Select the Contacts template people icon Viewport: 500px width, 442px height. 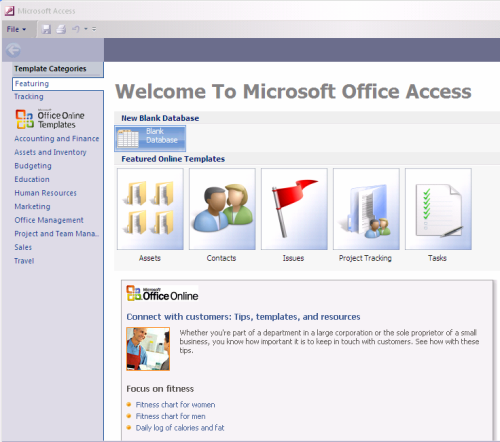point(222,209)
